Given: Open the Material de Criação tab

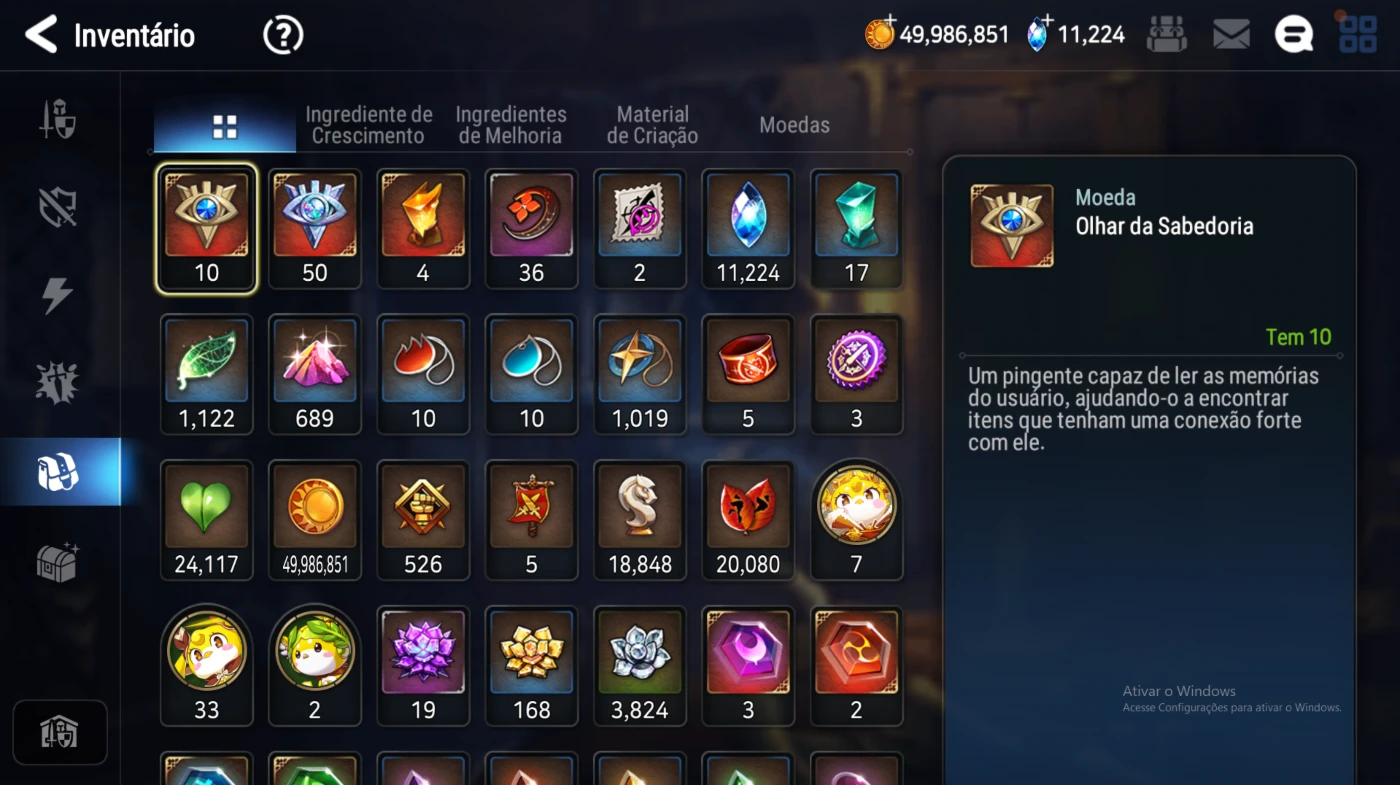Looking at the screenshot, I should [x=653, y=125].
